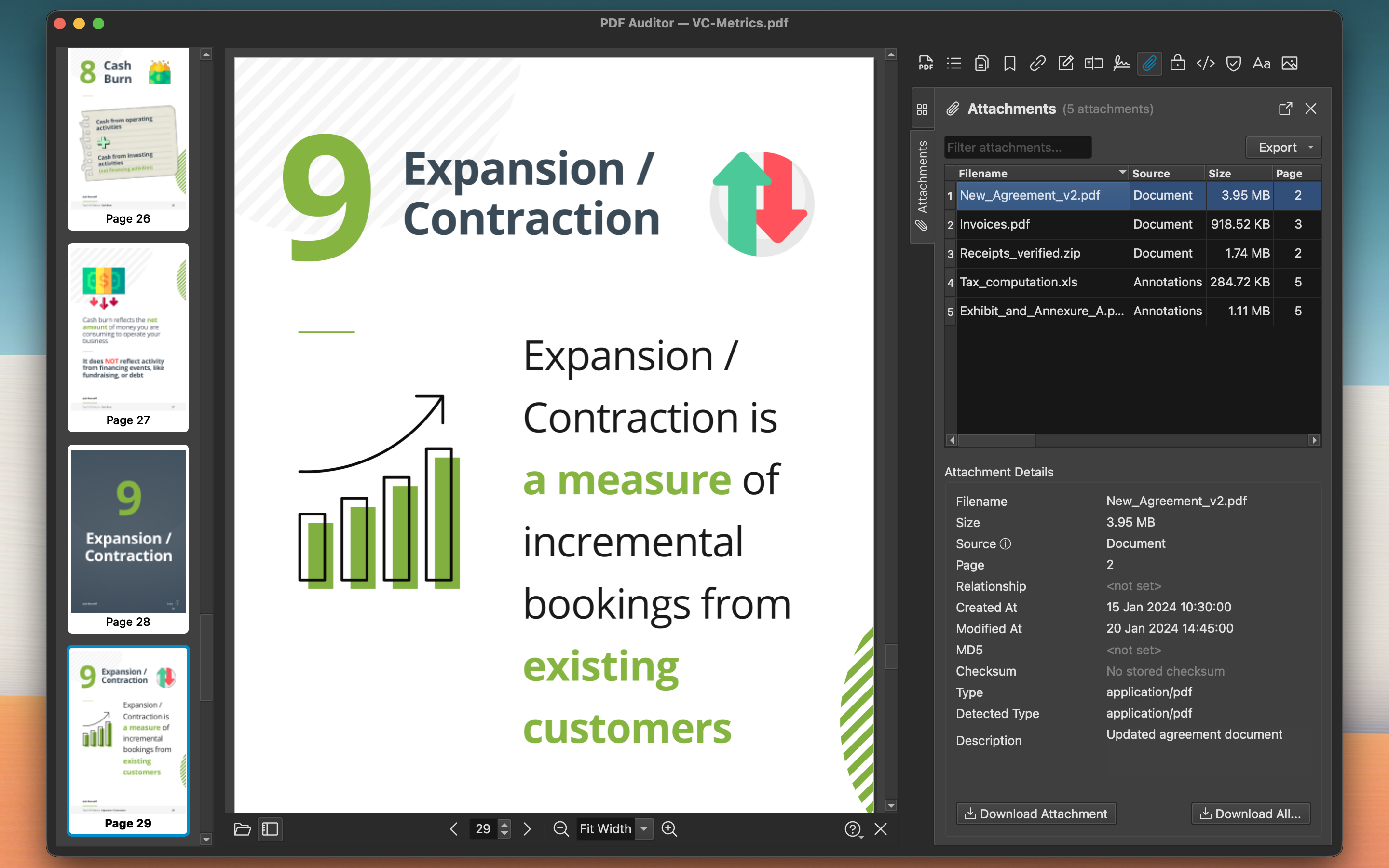This screenshot has height=868, width=1389.
Task: Open the Export dropdown
Action: pos(1283,147)
